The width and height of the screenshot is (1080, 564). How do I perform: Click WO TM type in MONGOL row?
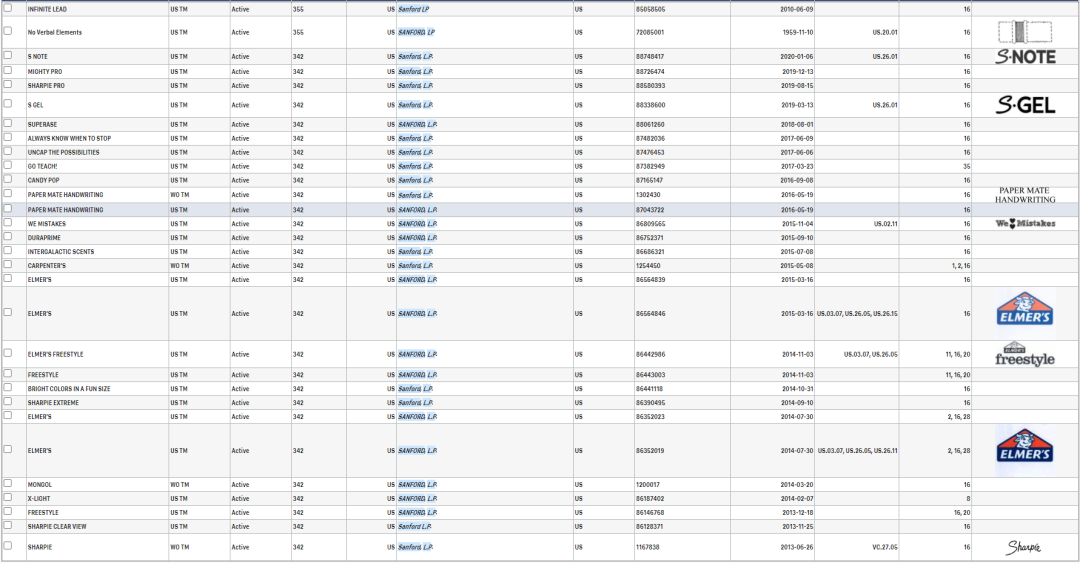pyautogui.click(x=179, y=485)
